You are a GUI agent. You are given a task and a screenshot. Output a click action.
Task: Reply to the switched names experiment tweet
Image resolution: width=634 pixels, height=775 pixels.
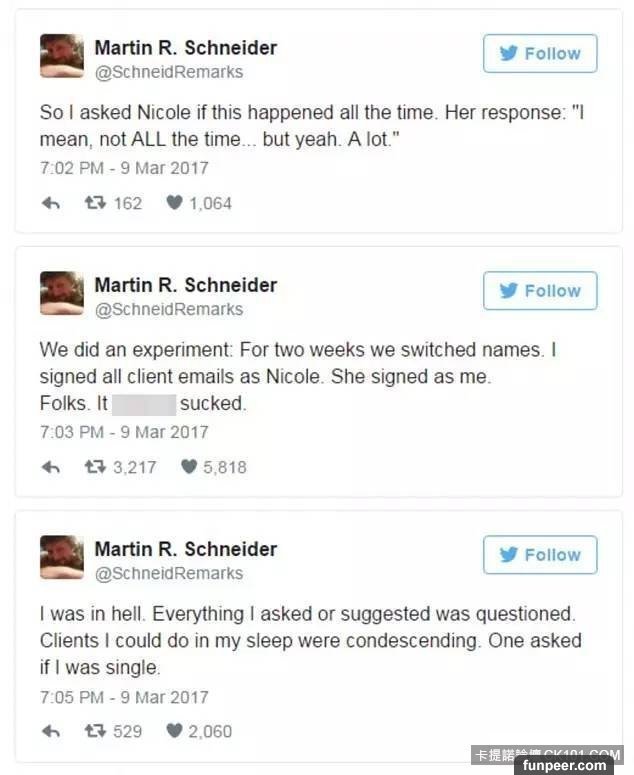click(50, 467)
